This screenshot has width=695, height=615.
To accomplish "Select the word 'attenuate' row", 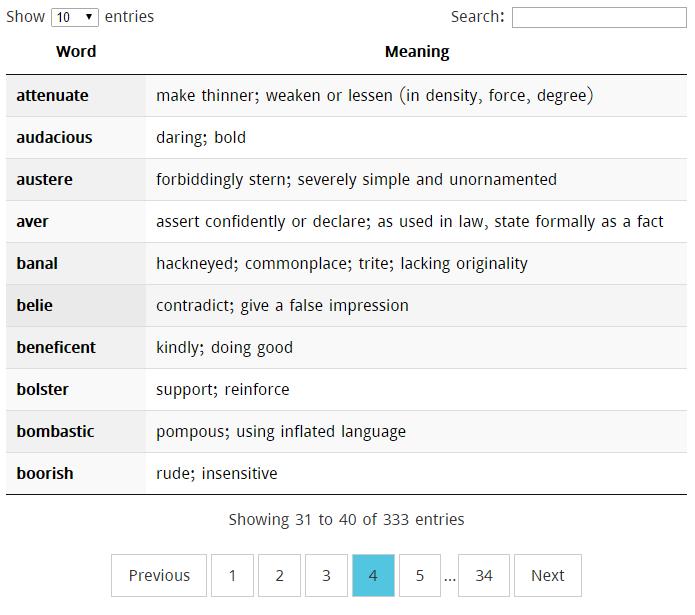I will click(x=52, y=96).
